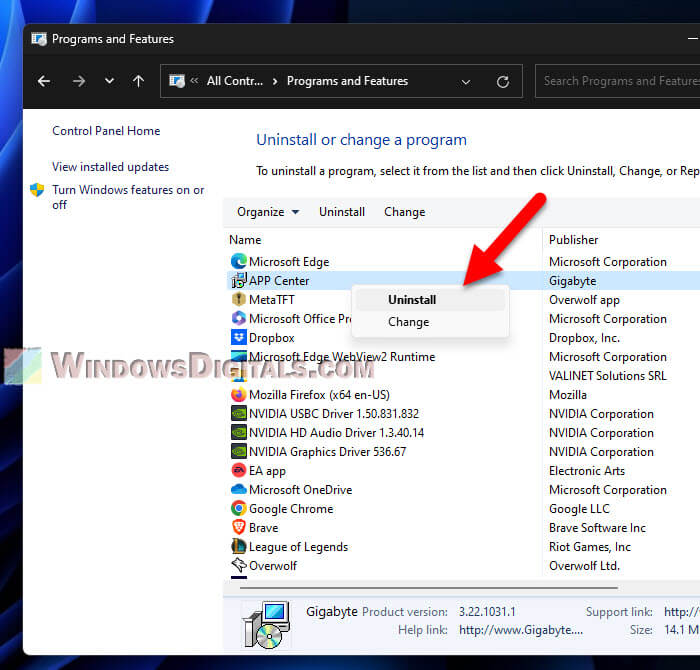Click the forward navigation arrow
Image resolution: width=700 pixels, height=670 pixels.
[x=79, y=81]
